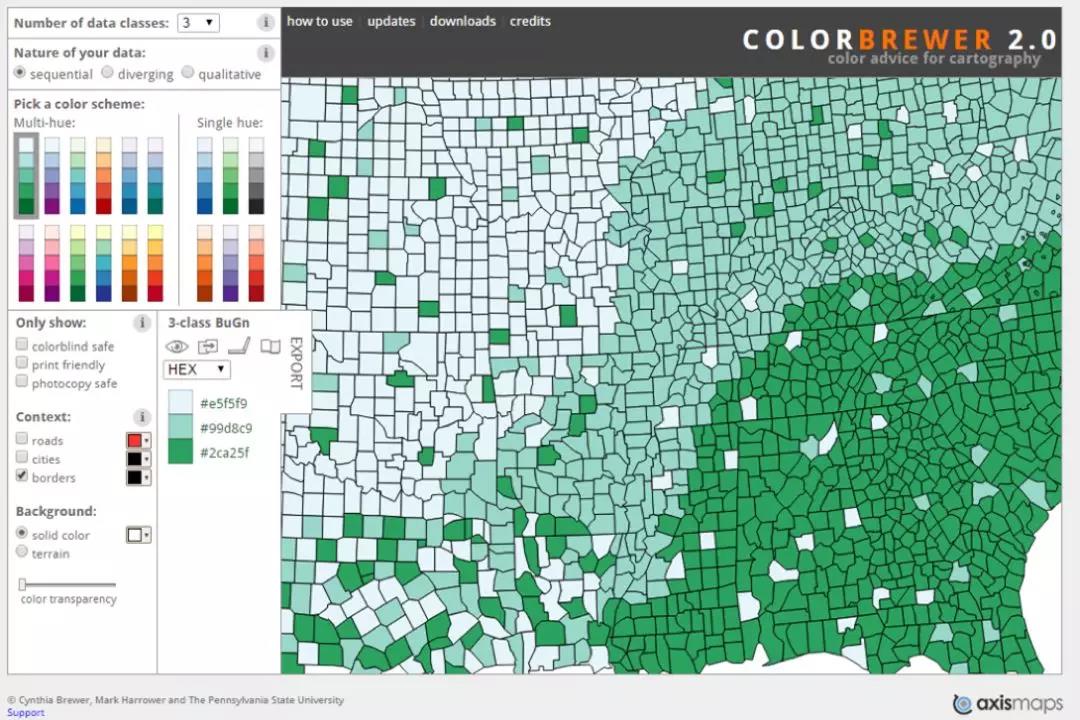Click the info icon beside Context
The width and height of the screenshot is (1080, 720).
point(142,417)
